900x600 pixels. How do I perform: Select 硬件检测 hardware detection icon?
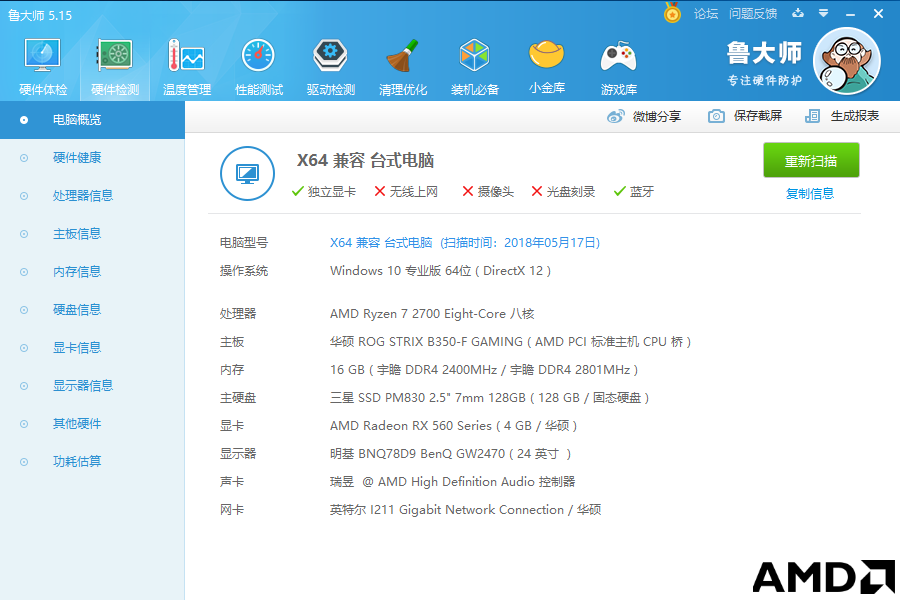pyautogui.click(x=115, y=56)
